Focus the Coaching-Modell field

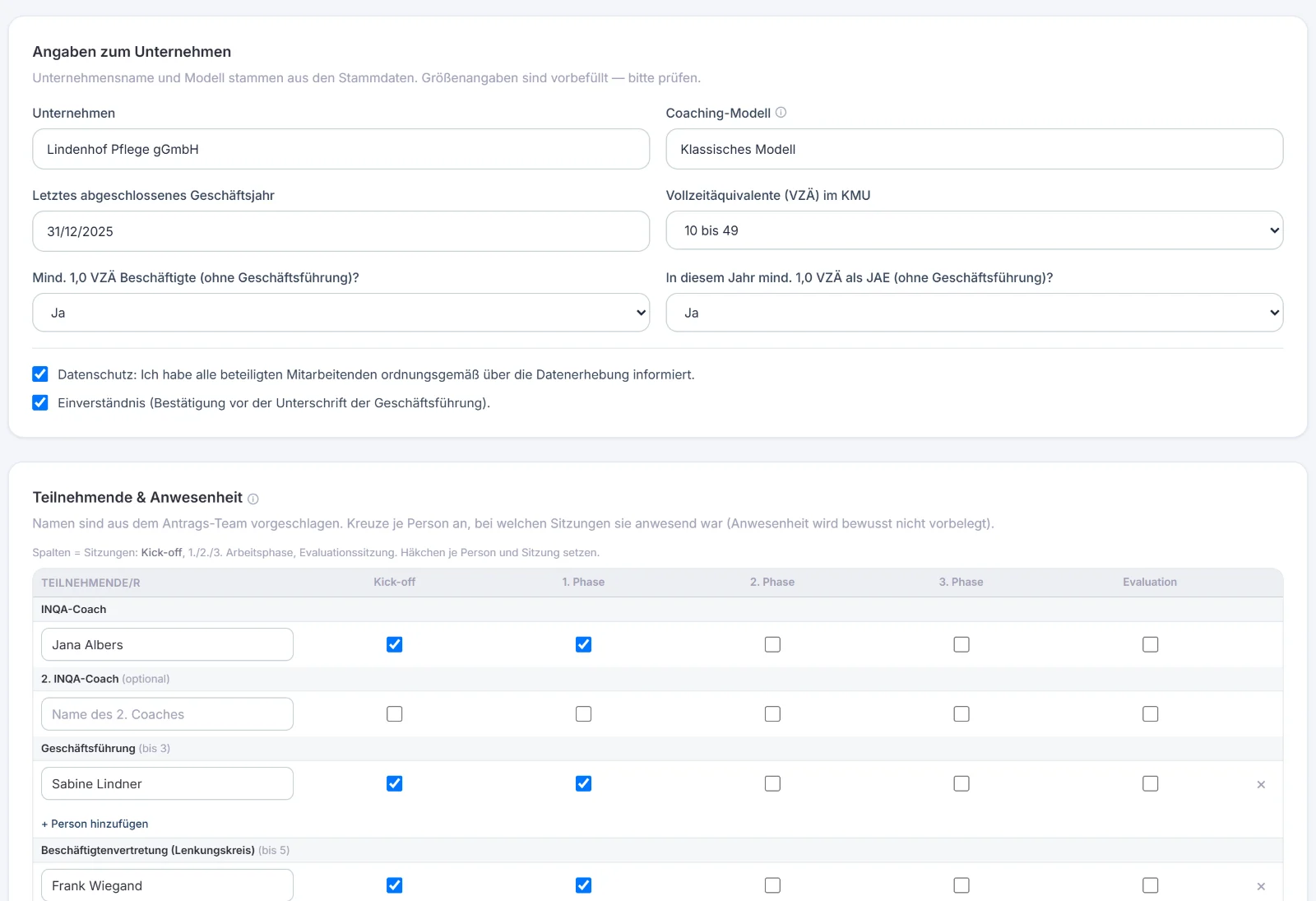click(x=974, y=149)
